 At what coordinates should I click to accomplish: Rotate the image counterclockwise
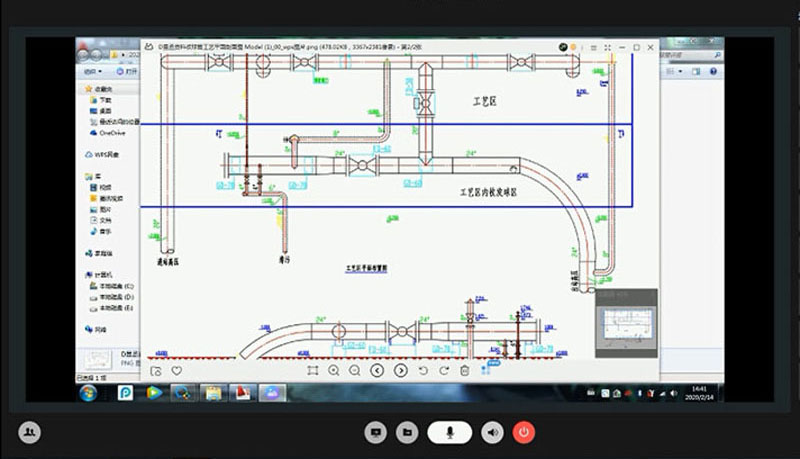point(423,370)
